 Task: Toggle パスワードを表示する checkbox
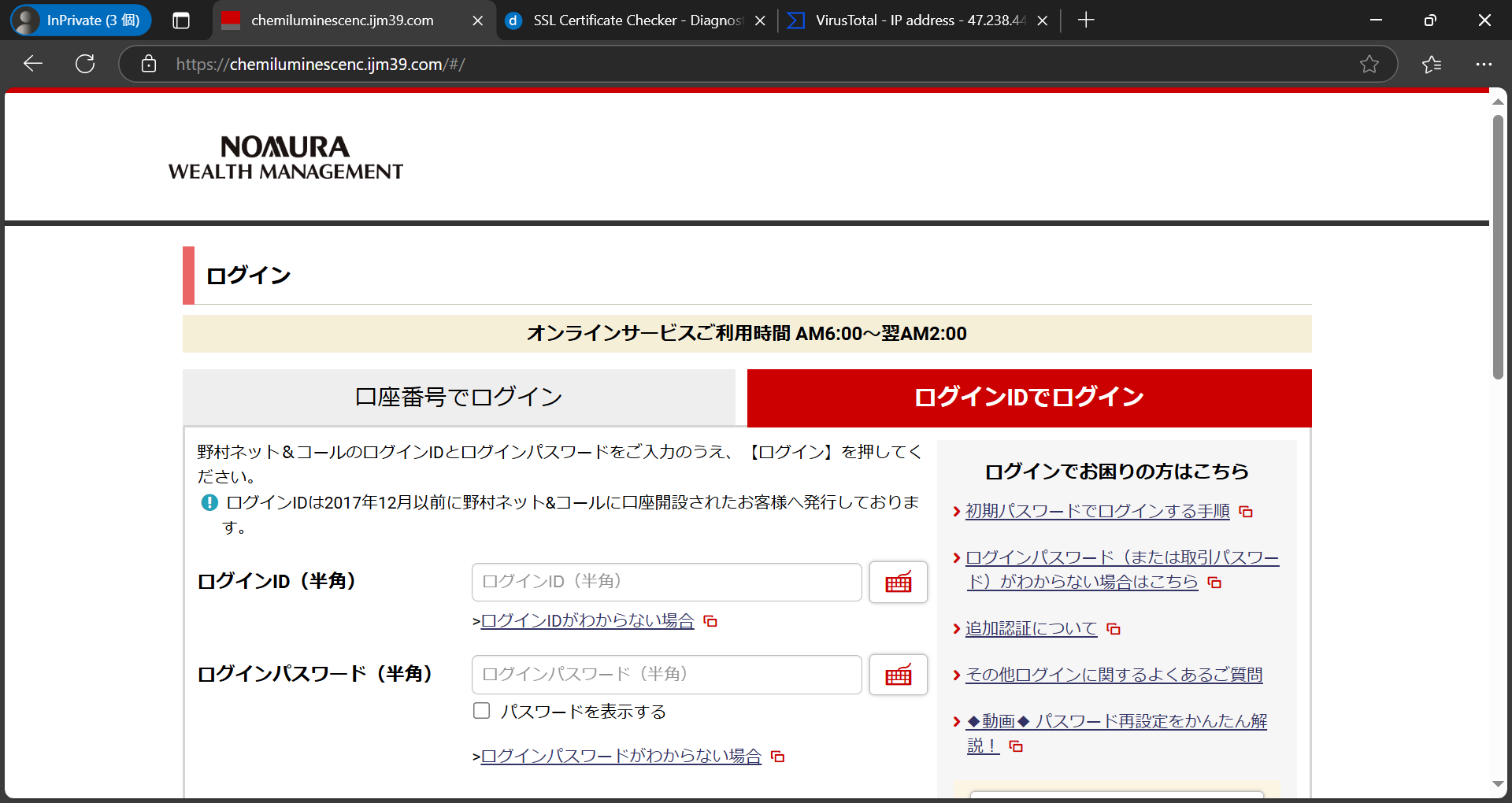(x=481, y=711)
